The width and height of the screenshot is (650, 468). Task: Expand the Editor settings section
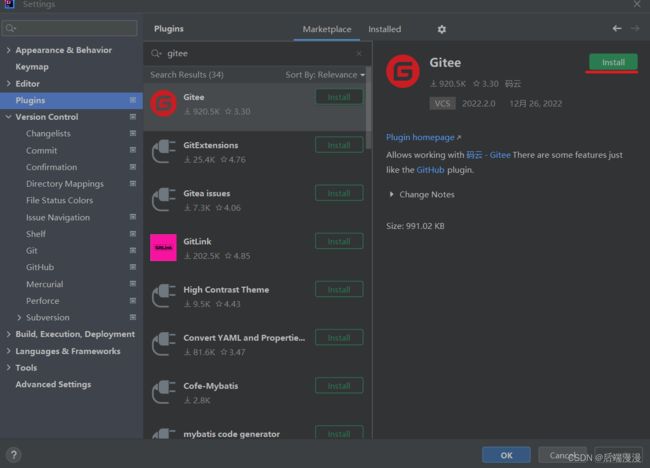8,83
